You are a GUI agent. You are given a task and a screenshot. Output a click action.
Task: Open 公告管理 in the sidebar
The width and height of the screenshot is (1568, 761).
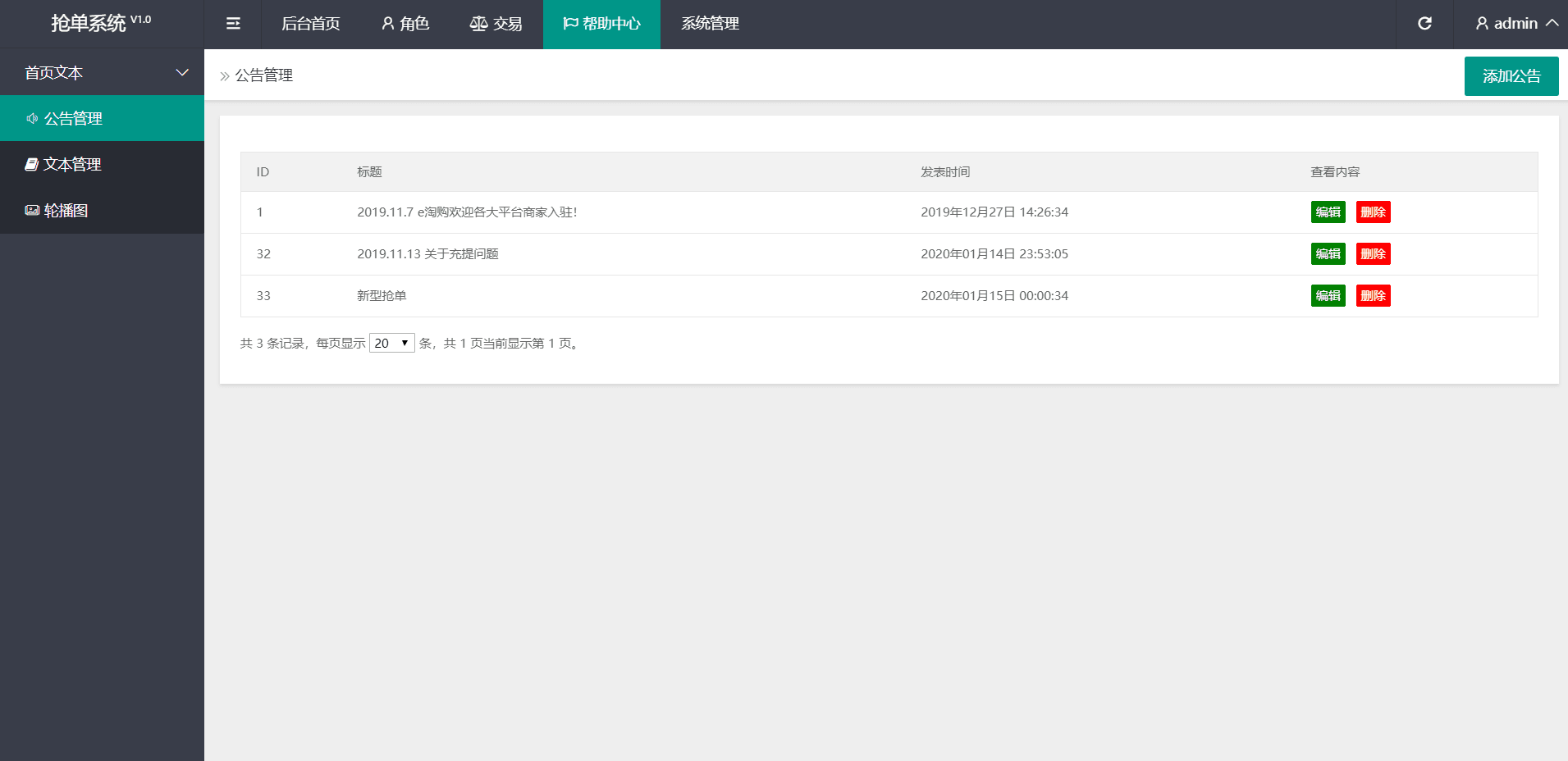point(102,118)
